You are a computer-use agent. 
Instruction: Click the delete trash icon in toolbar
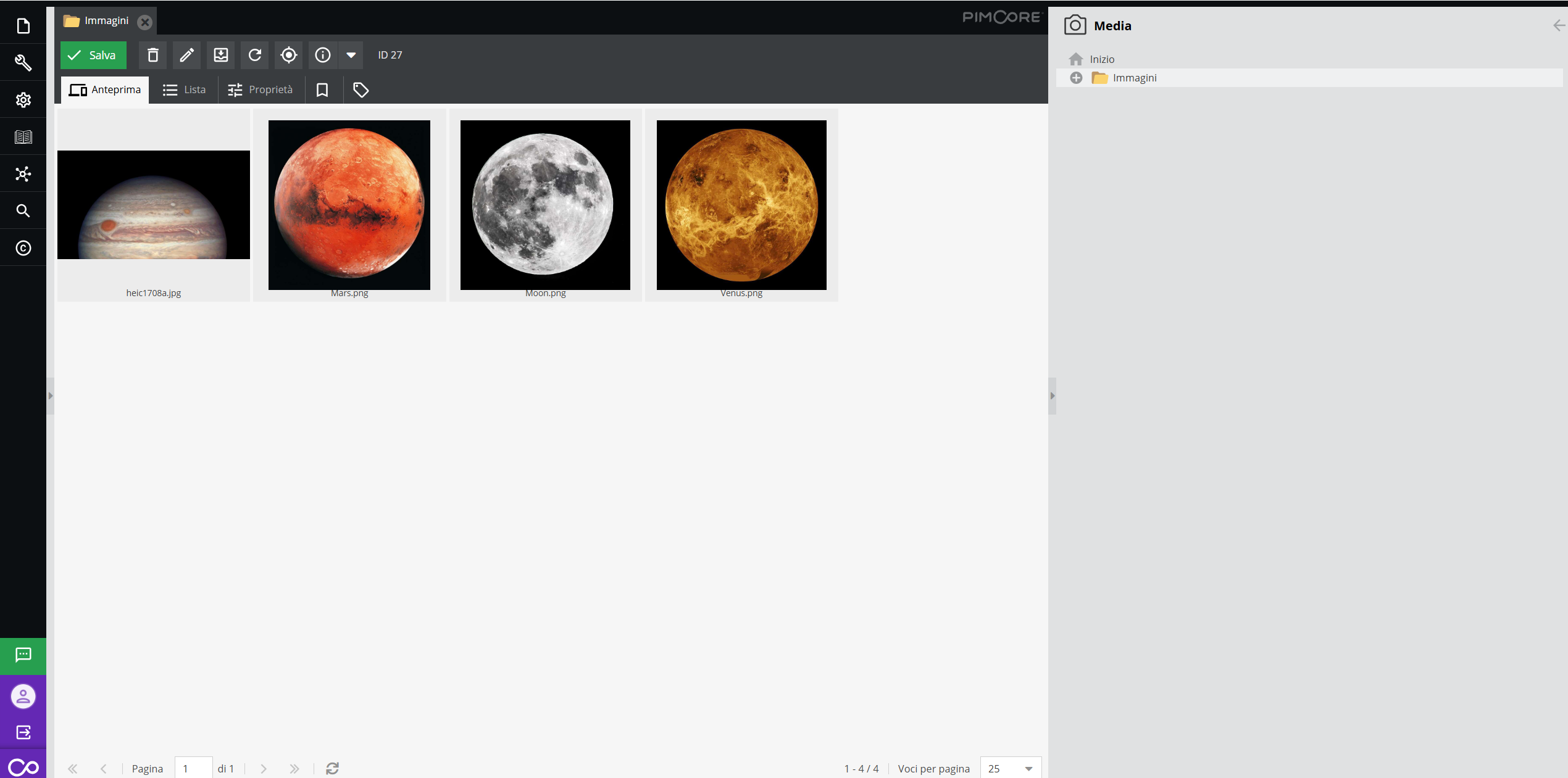pos(153,56)
